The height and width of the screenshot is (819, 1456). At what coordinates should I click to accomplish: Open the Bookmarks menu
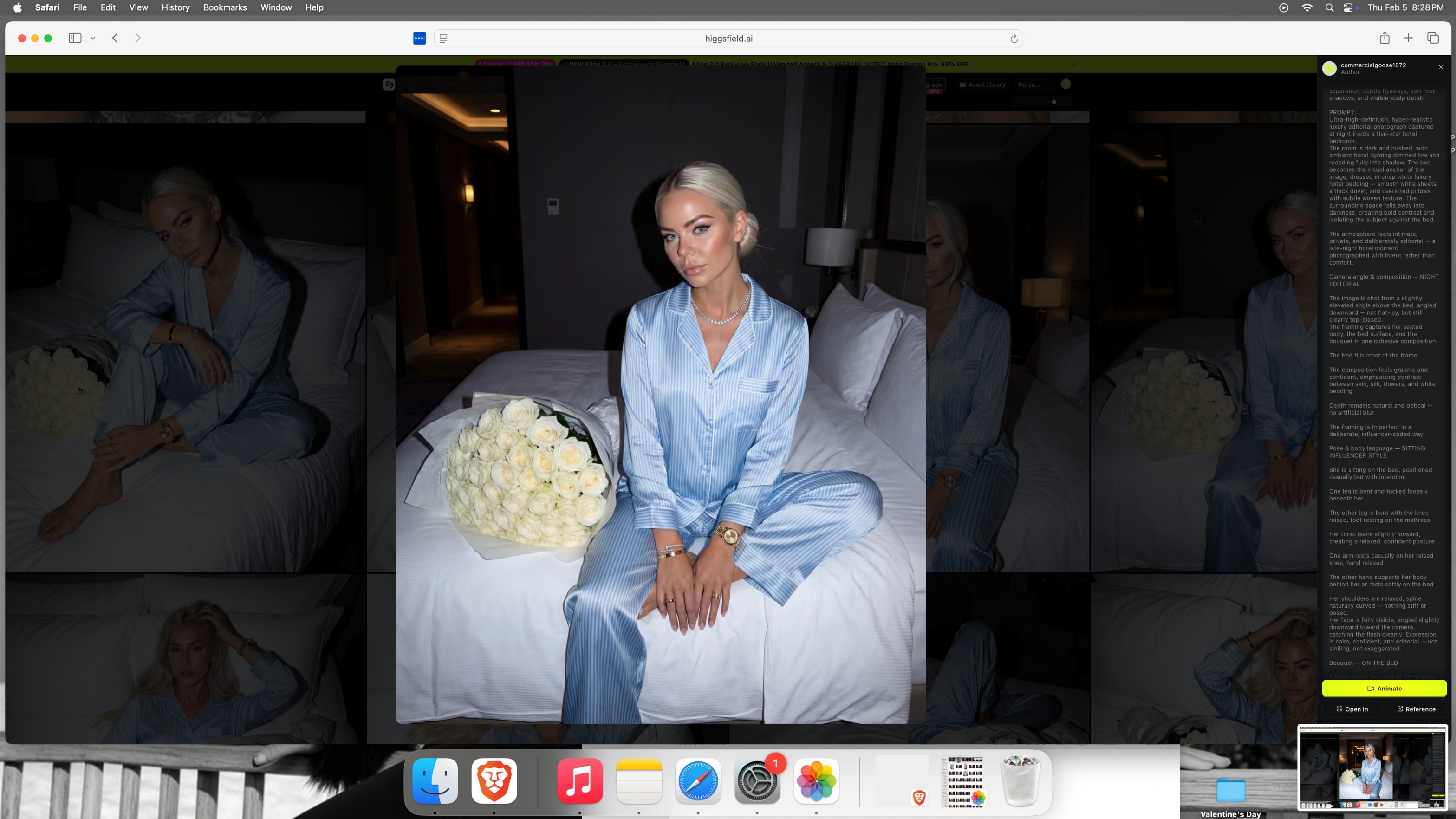pyautogui.click(x=224, y=7)
